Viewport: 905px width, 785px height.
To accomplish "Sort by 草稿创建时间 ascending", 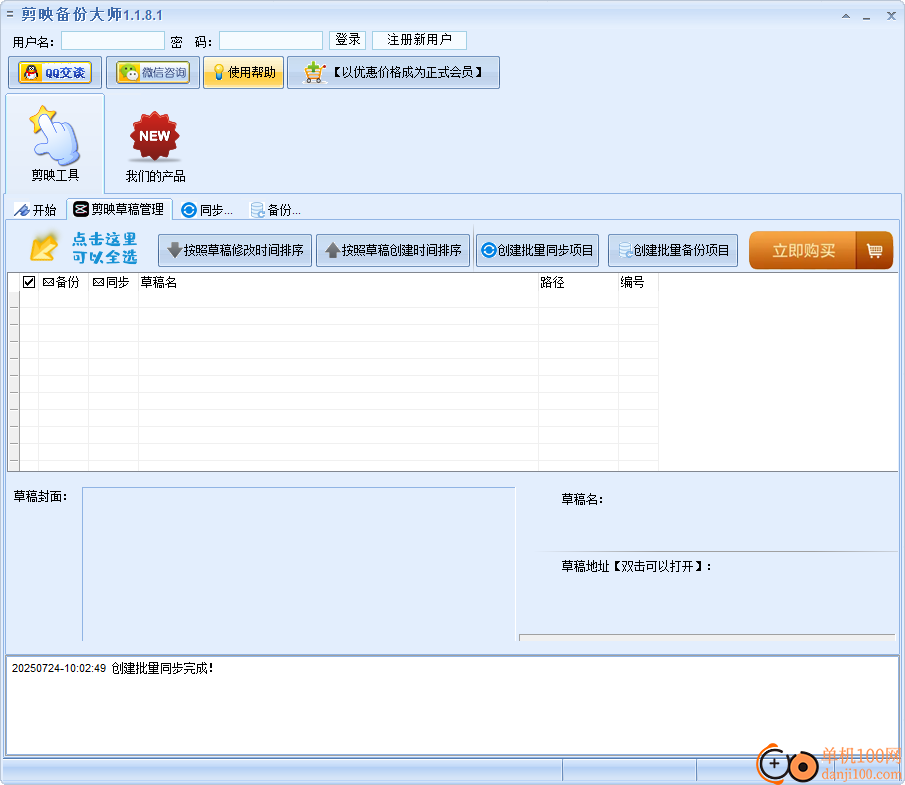I will click(x=393, y=251).
